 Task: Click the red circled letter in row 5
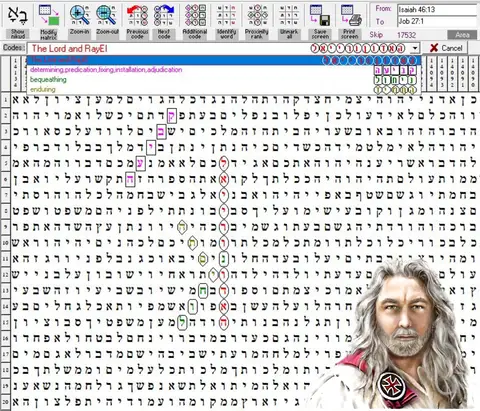[224, 164]
